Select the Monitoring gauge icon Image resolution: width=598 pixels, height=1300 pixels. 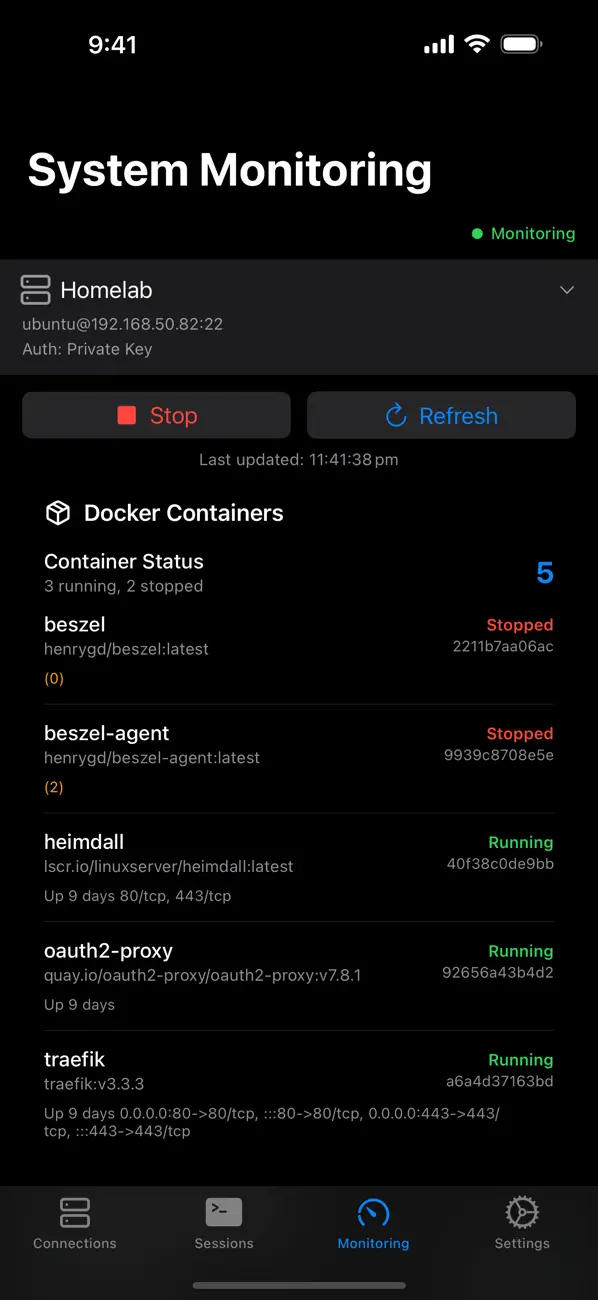point(373,1212)
